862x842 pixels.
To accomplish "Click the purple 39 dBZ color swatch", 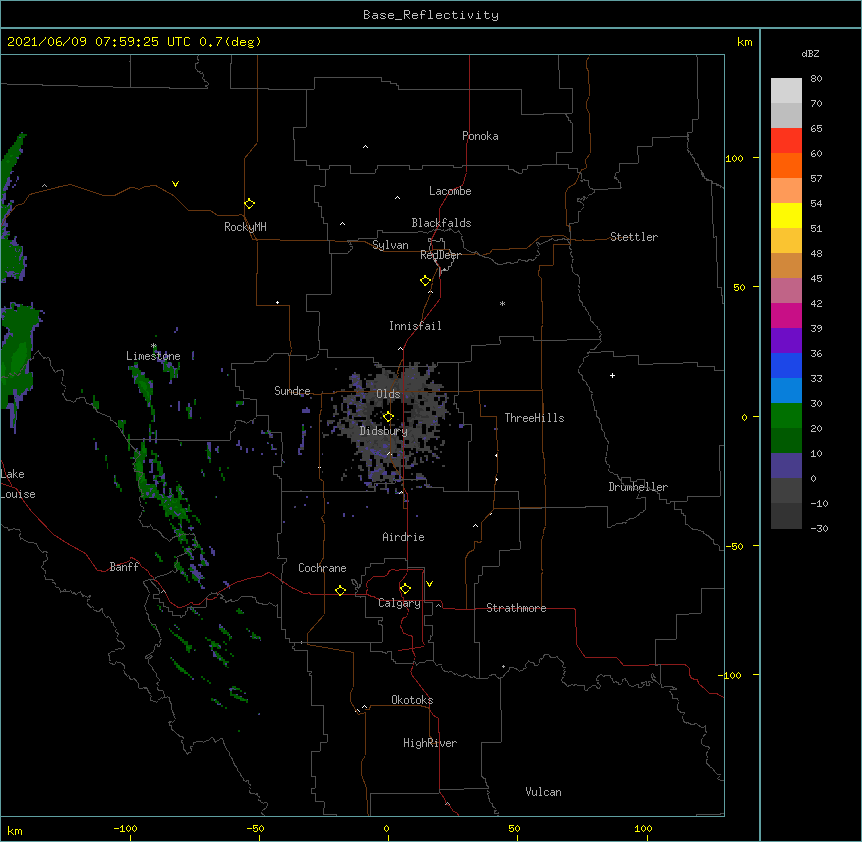I will coord(786,341).
